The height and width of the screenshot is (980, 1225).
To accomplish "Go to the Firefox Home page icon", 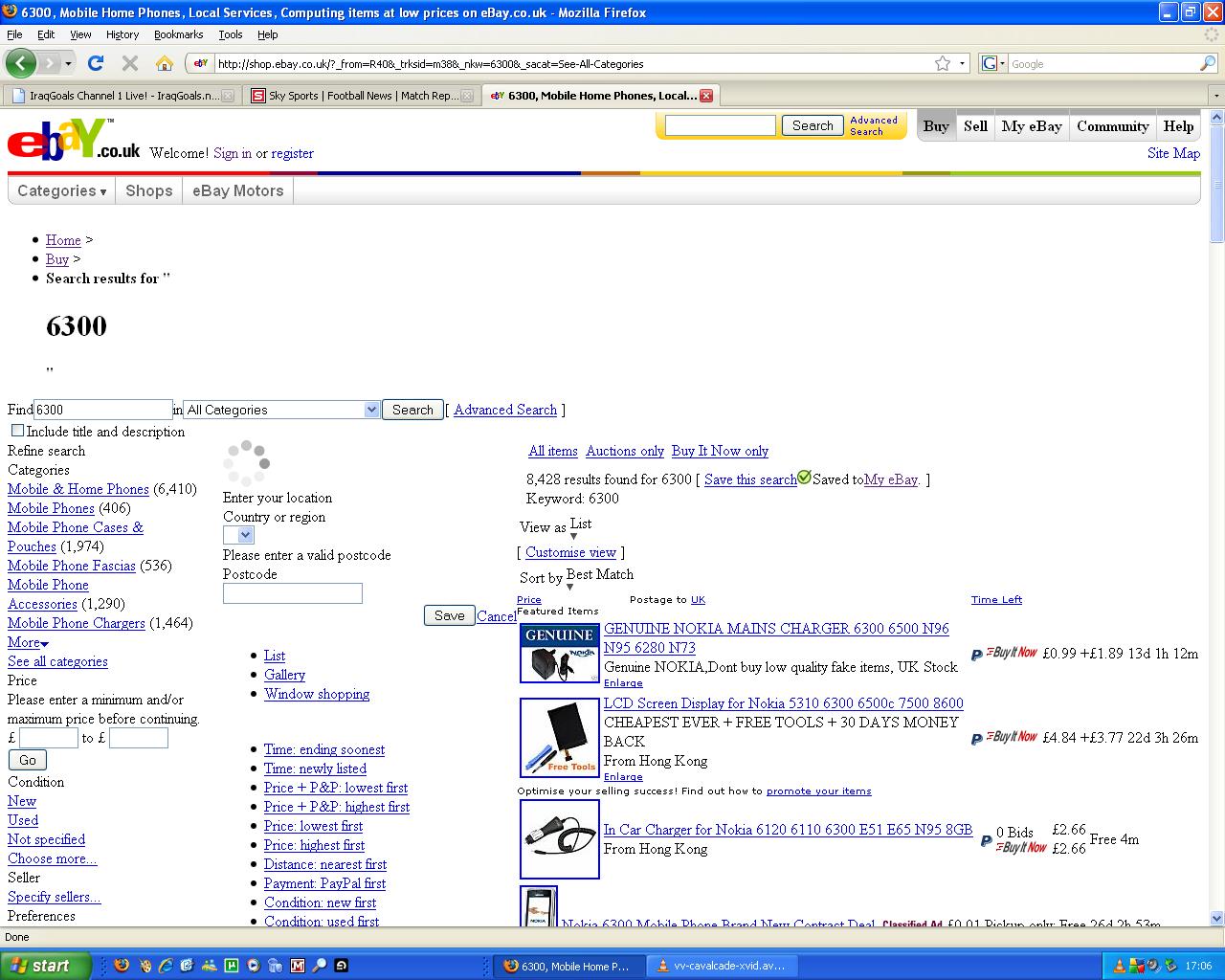I will pyautogui.click(x=165, y=63).
